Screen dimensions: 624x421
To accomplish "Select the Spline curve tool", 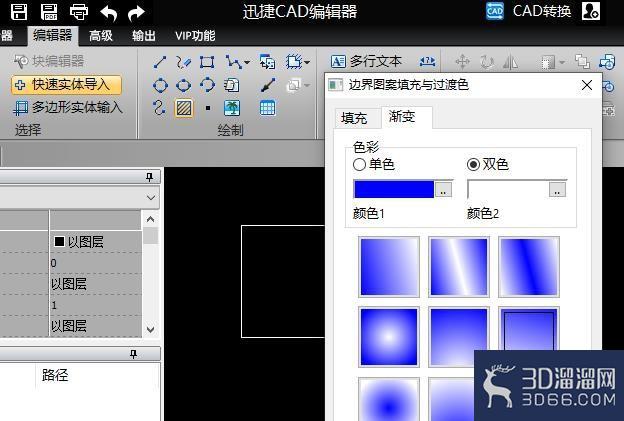I will pyautogui.click(x=159, y=107).
